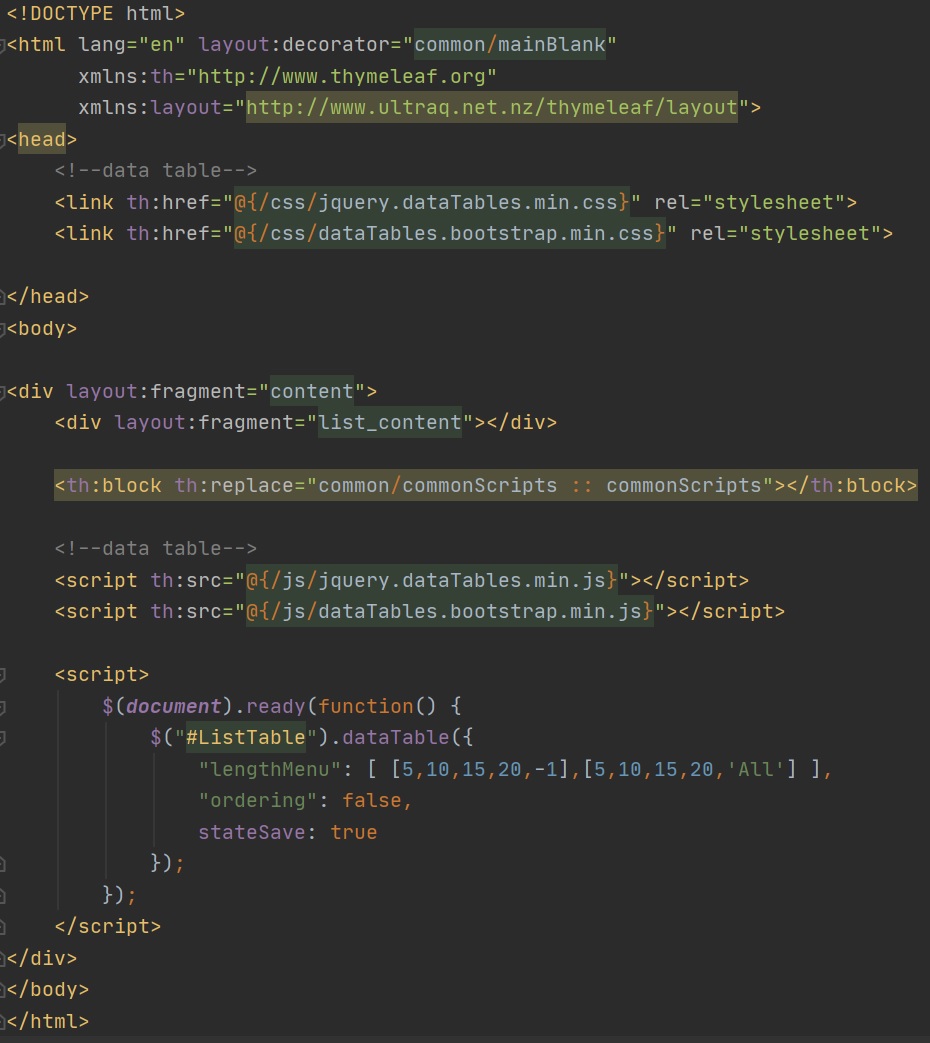Image resolution: width=930 pixels, height=1043 pixels.
Task: Click the stateSave true value
Action: pos(354,832)
